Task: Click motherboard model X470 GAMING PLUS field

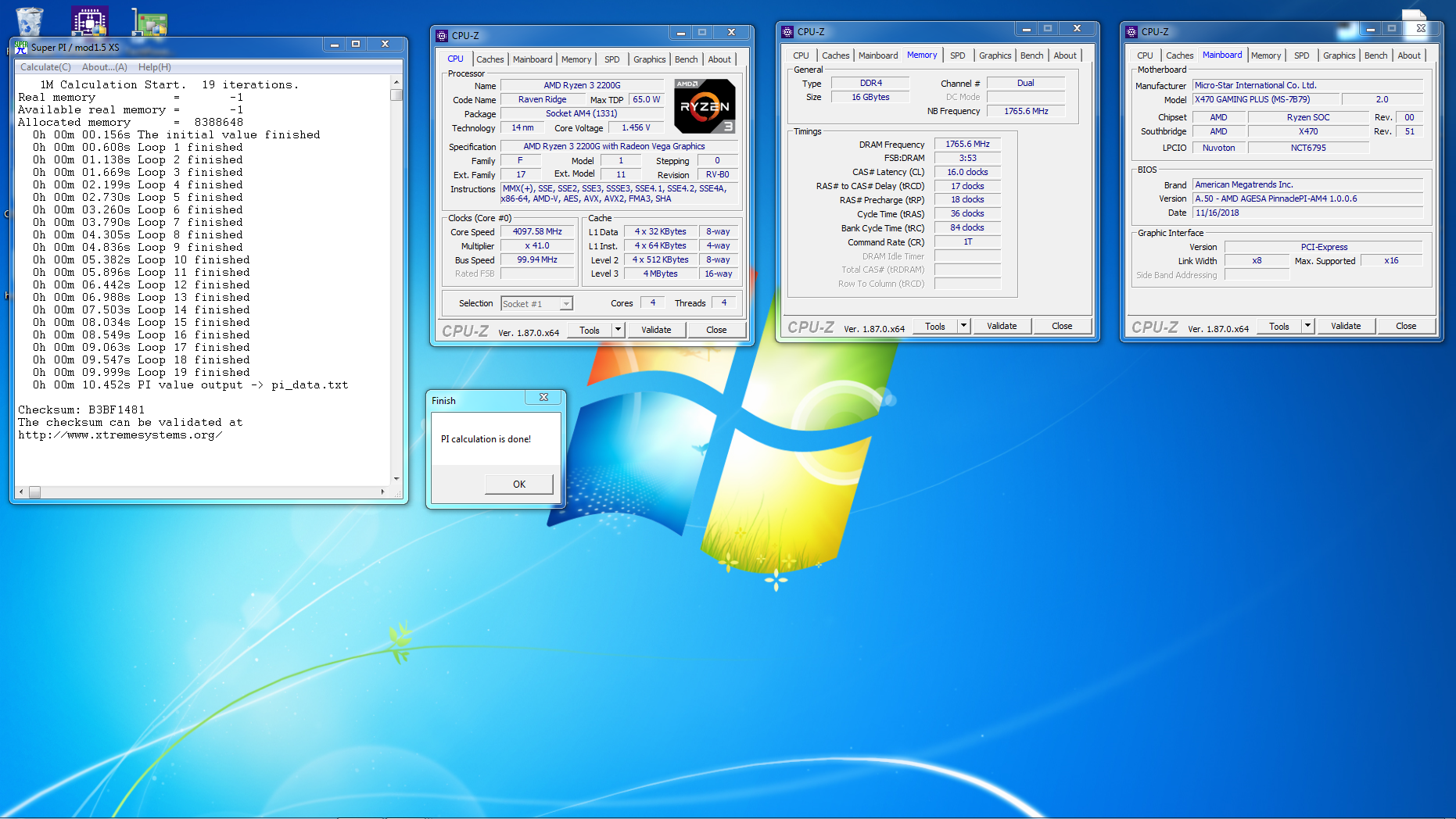Action: [x=1265, y=100]
